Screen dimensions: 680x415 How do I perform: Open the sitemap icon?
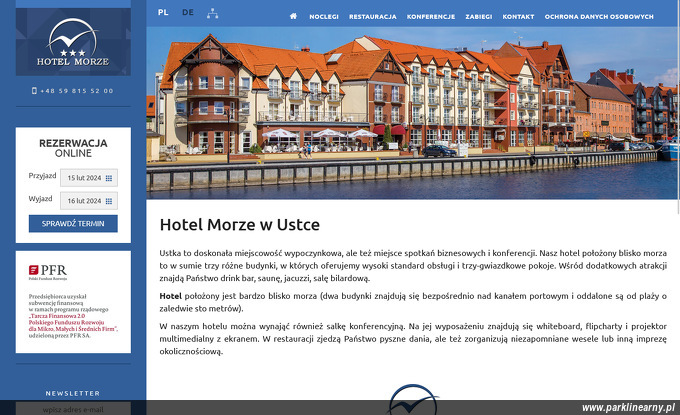[x=212, y=13]
